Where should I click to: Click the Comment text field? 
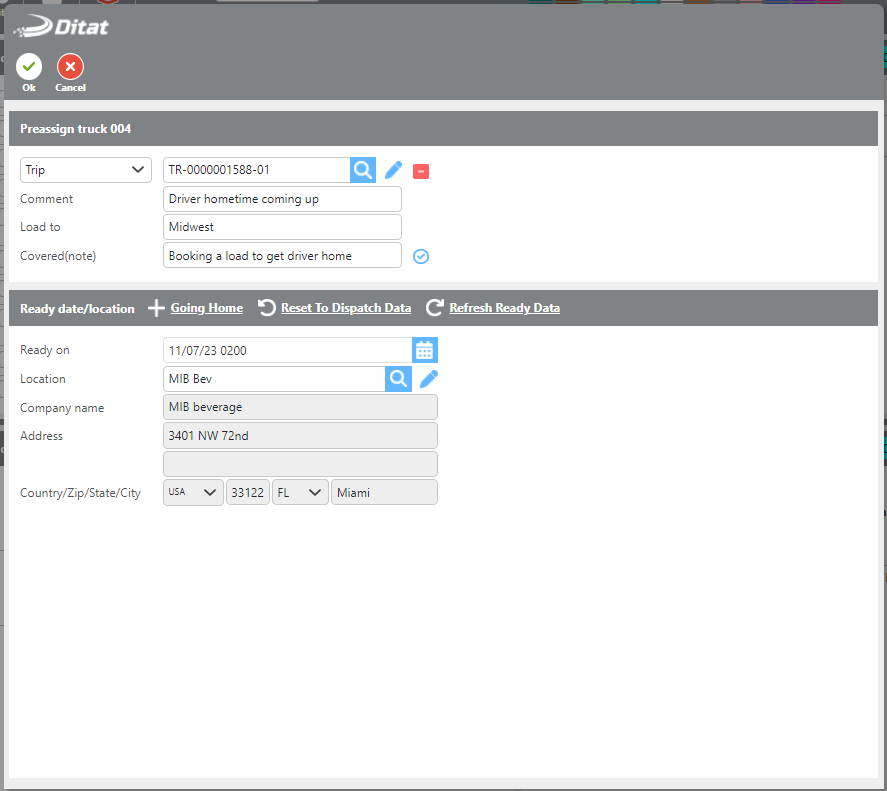(x=282, y=199)
